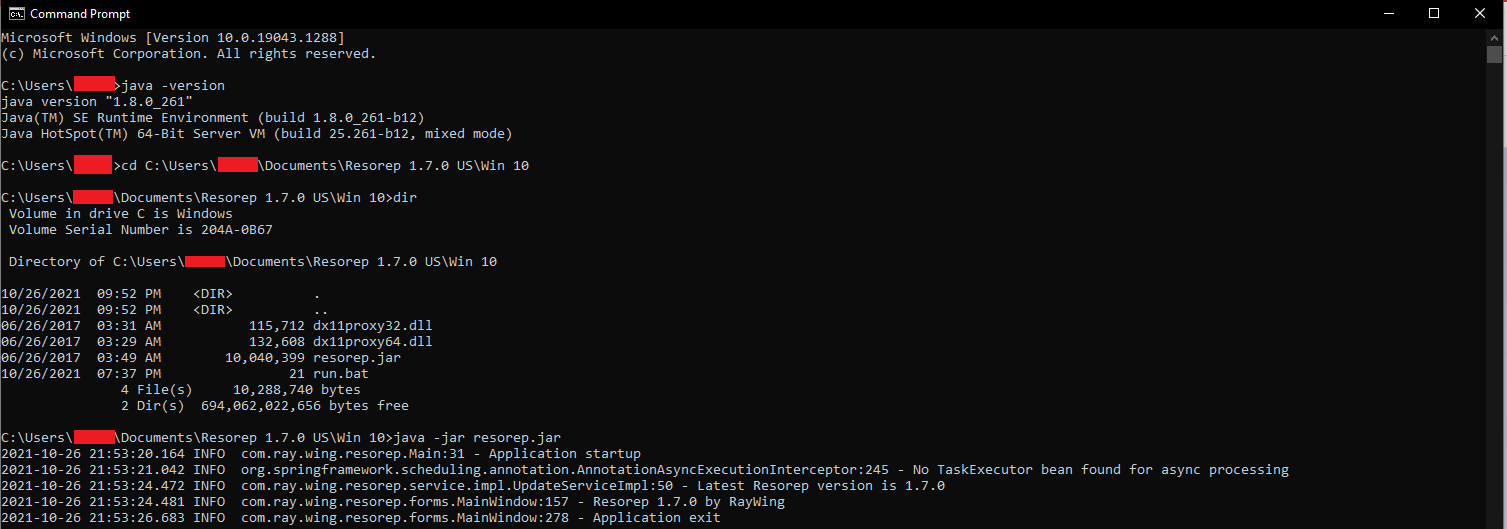Click the "Resorep 1.7.0 by RayWing" log text
Screen dimensions: 1507x529
[688, 502]
